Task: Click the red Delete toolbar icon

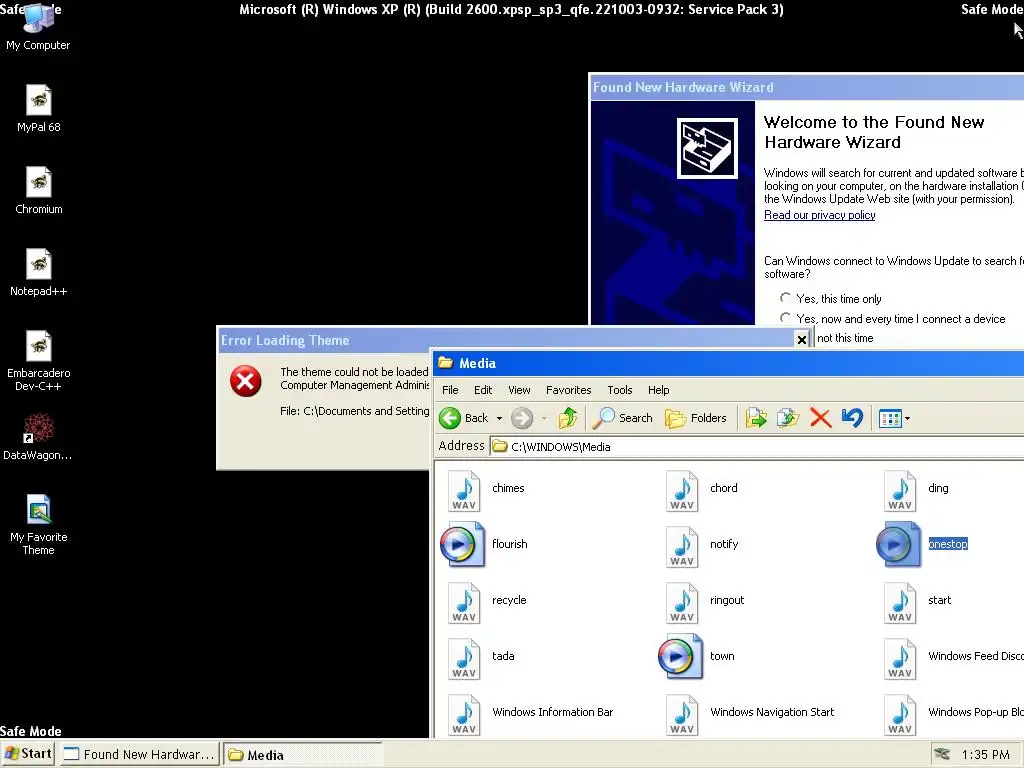Action: [x=820, y=418]
